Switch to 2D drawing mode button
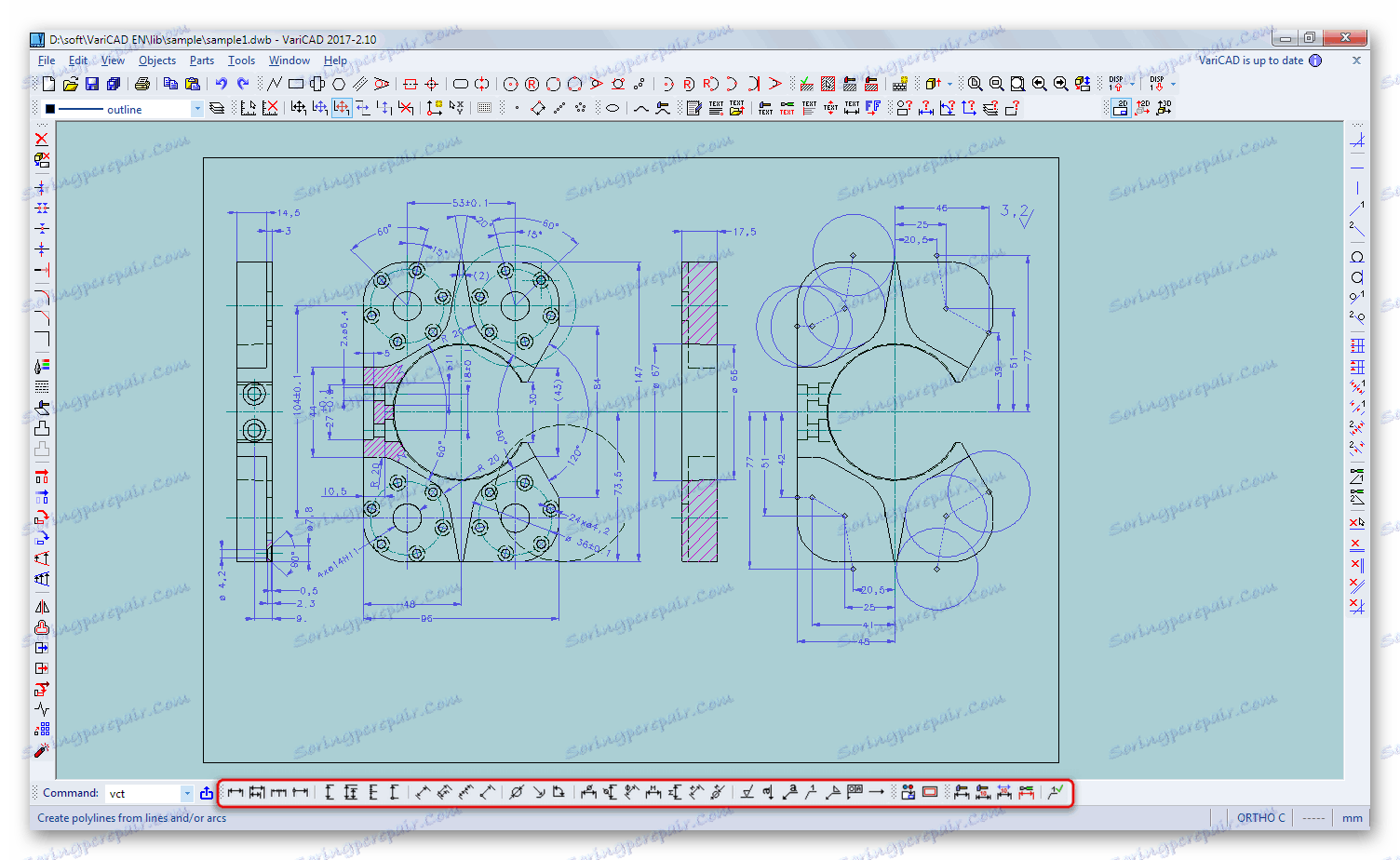1400x860 pixels. point(1121,109)
